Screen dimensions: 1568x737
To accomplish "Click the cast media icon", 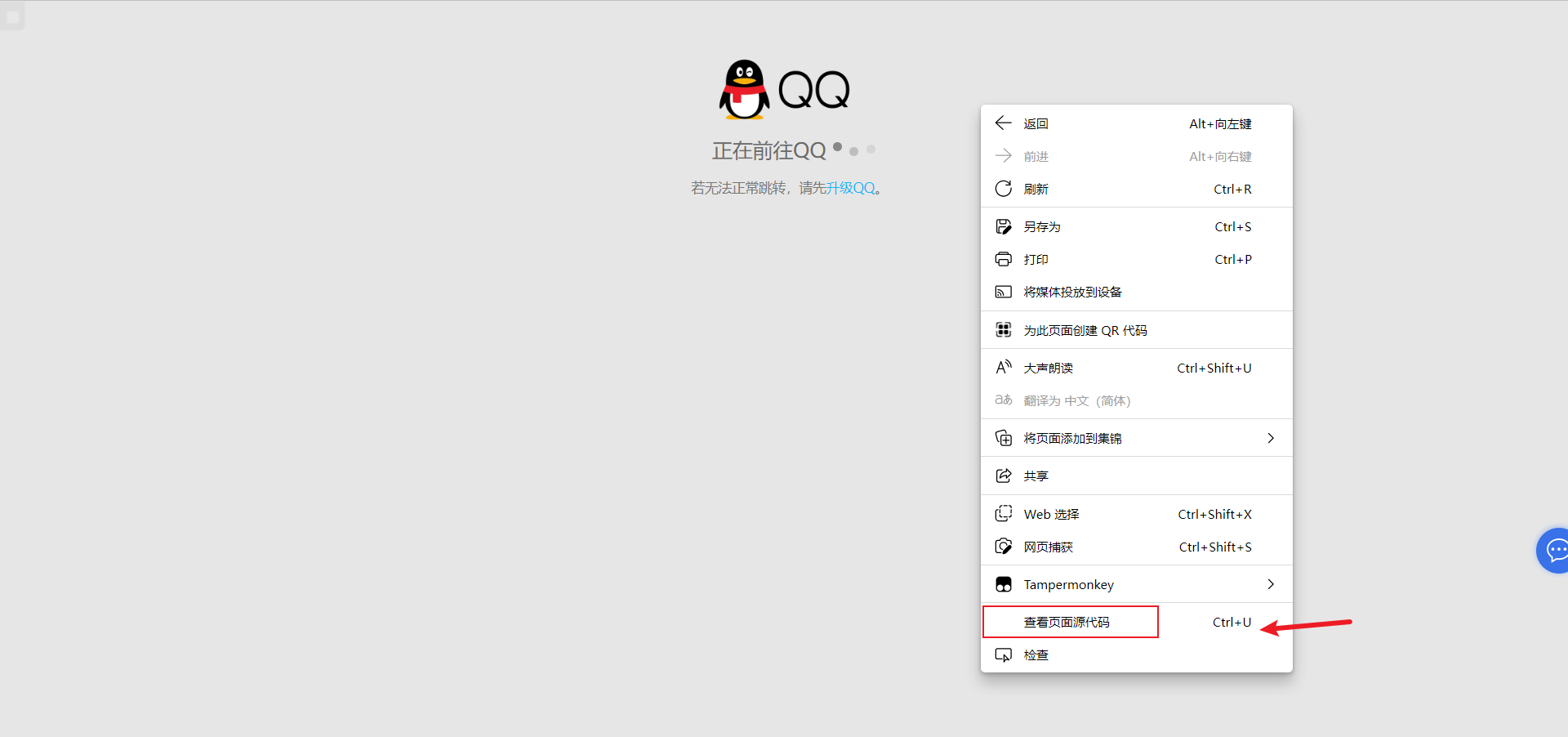I will point(1004,292).
